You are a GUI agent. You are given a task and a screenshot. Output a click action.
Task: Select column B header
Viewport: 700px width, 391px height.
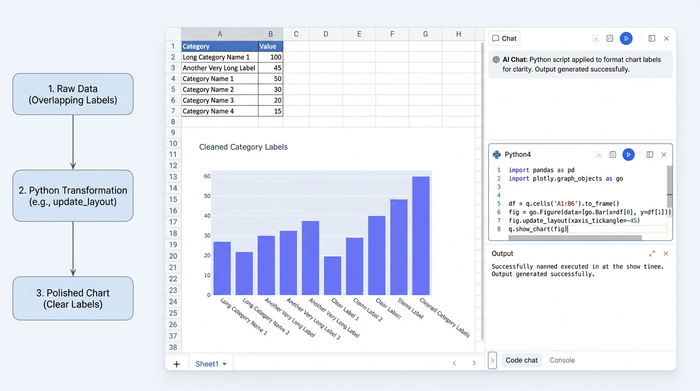click(x=271, y=34)
